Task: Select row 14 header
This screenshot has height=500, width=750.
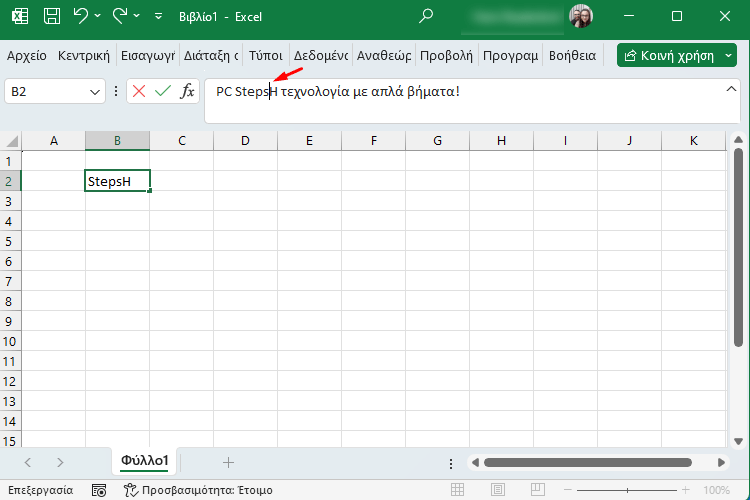Action: (x=11, y=421)
